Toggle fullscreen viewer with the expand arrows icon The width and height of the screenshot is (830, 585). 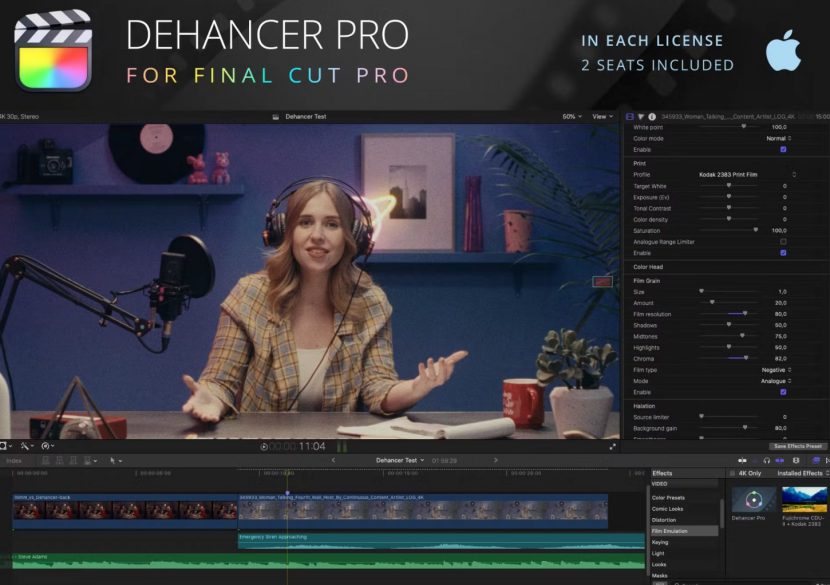(613, 446)
